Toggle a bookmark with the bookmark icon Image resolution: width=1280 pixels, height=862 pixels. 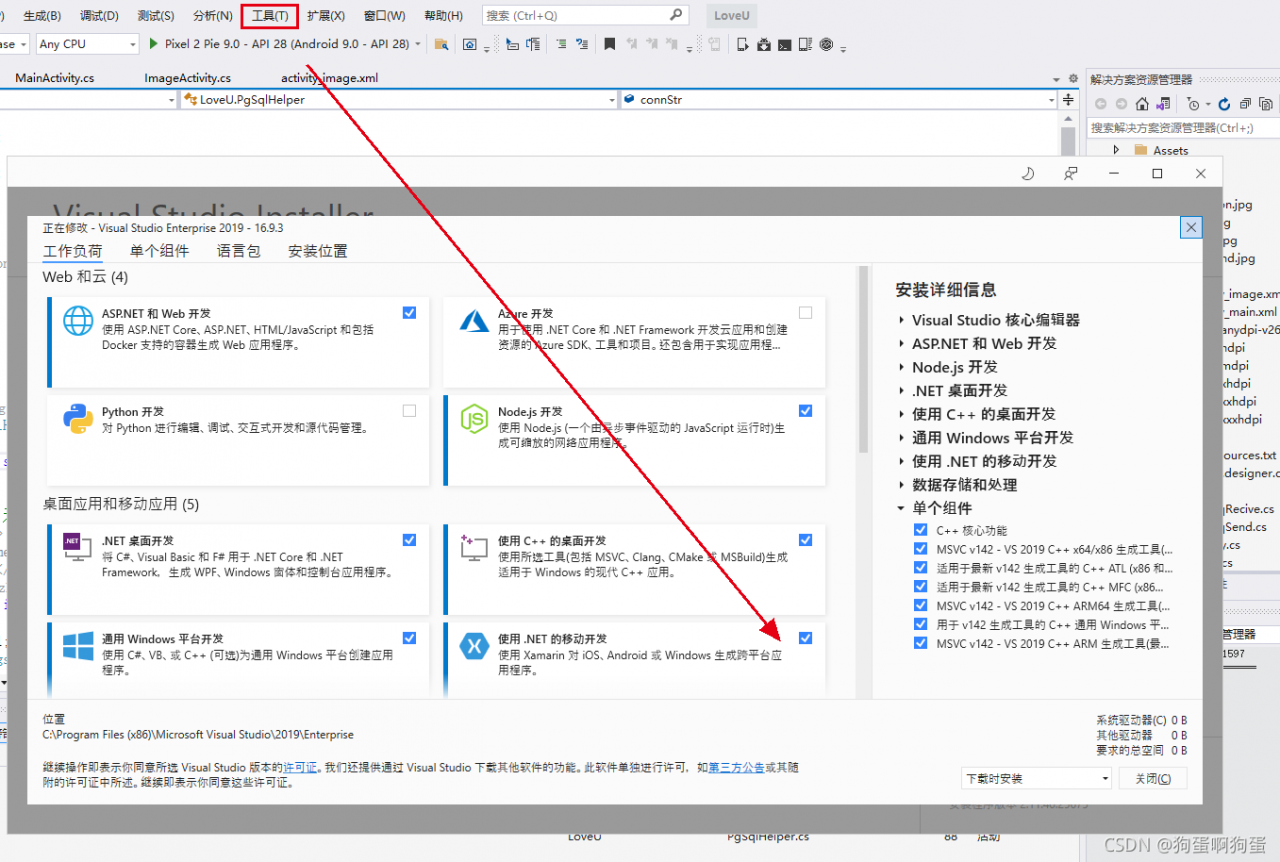[610, 44]
